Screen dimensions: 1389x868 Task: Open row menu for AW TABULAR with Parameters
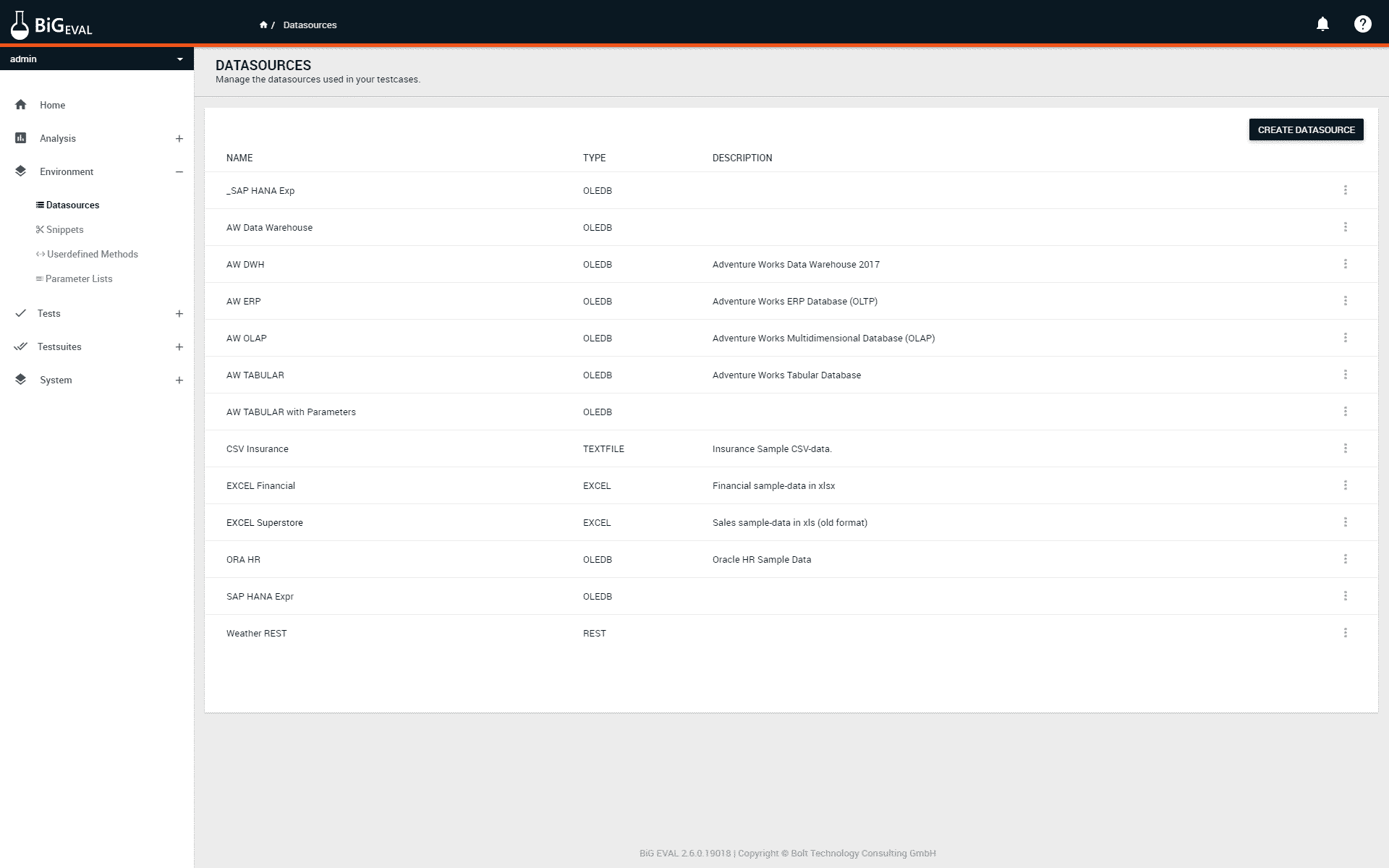coord(1345,412)
